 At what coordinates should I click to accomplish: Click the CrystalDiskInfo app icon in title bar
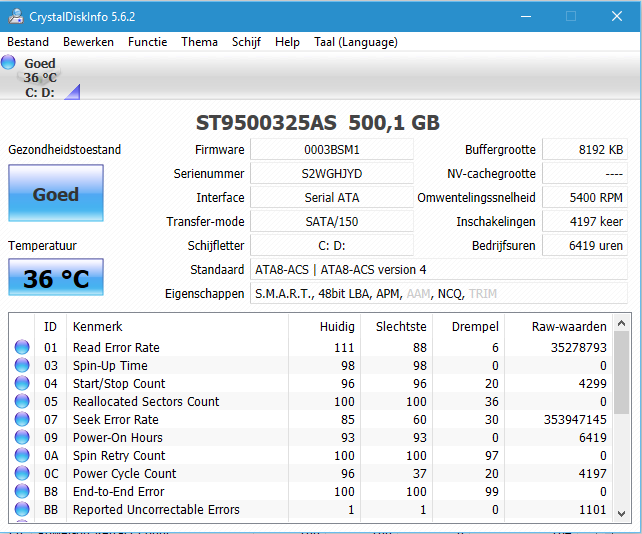point(16,16)
